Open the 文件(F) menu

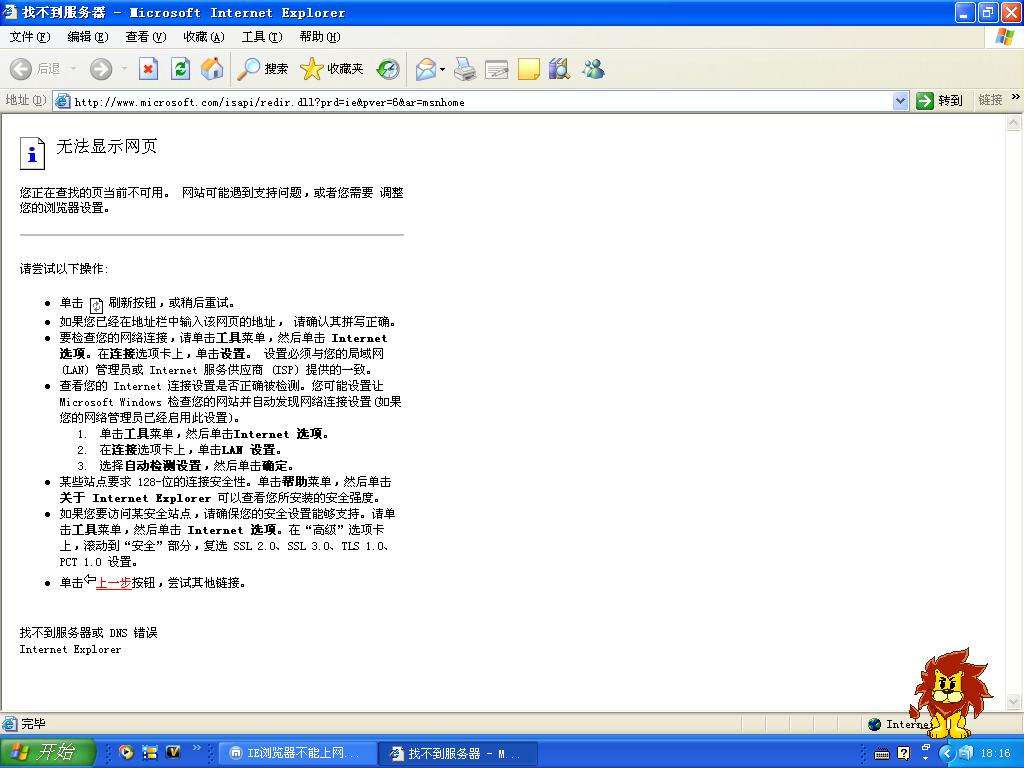[x=29, y=37]
